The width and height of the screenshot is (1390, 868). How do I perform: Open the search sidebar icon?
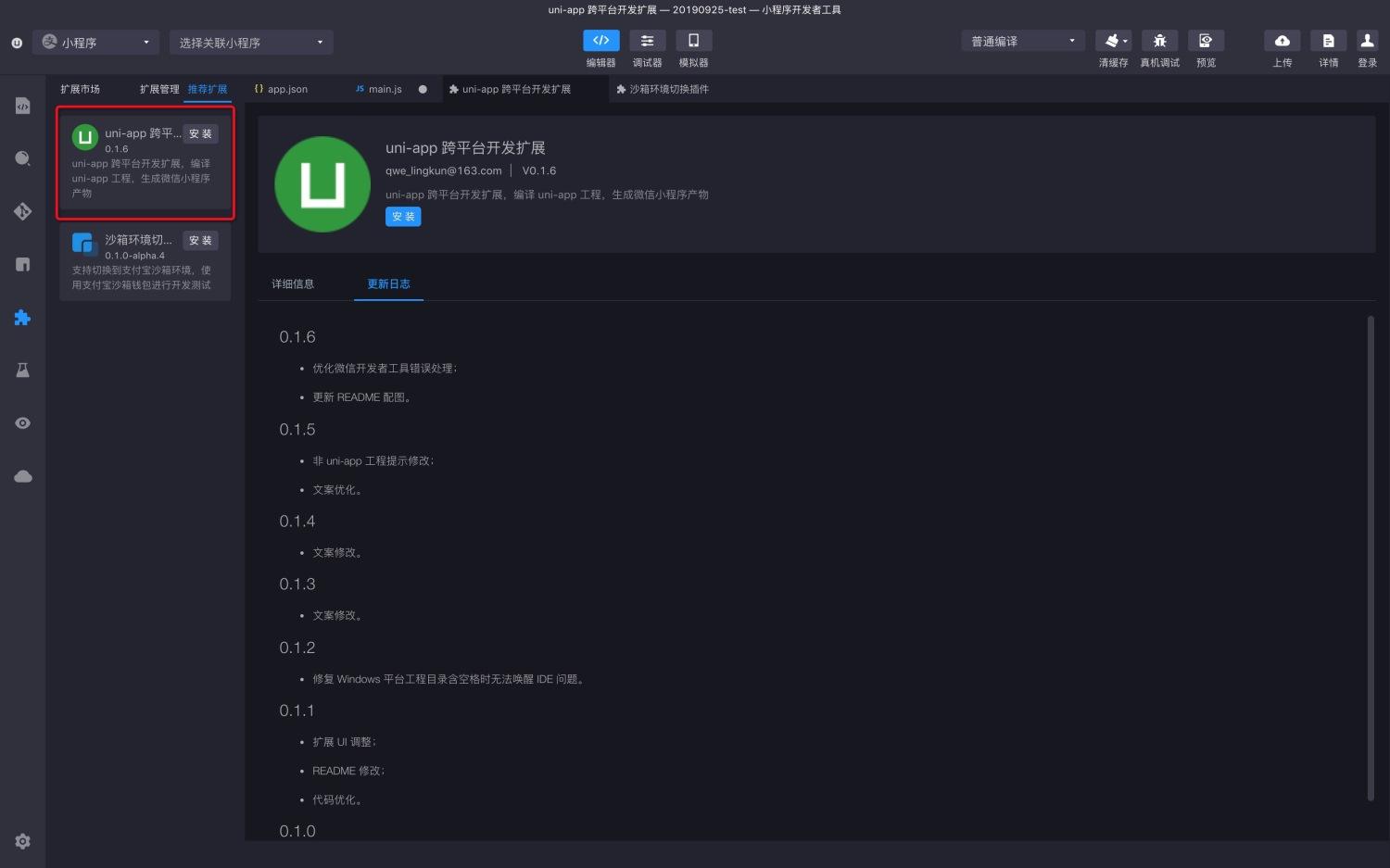coord(23,158)
